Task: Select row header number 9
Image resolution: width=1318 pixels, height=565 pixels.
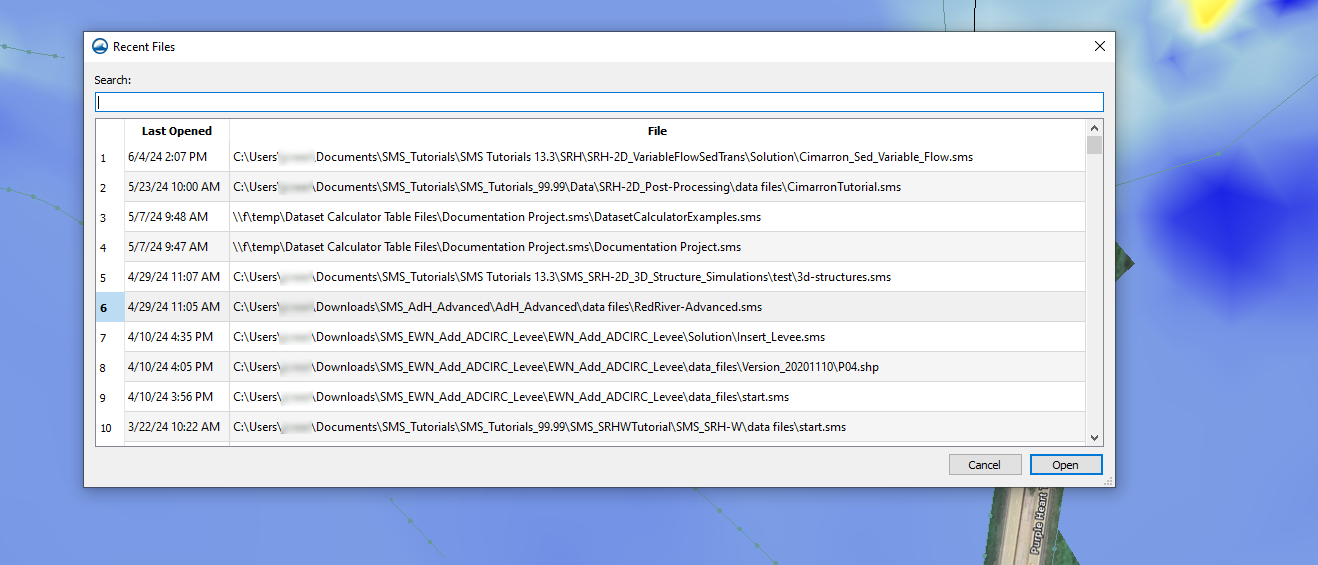Action: pos(110,397)
